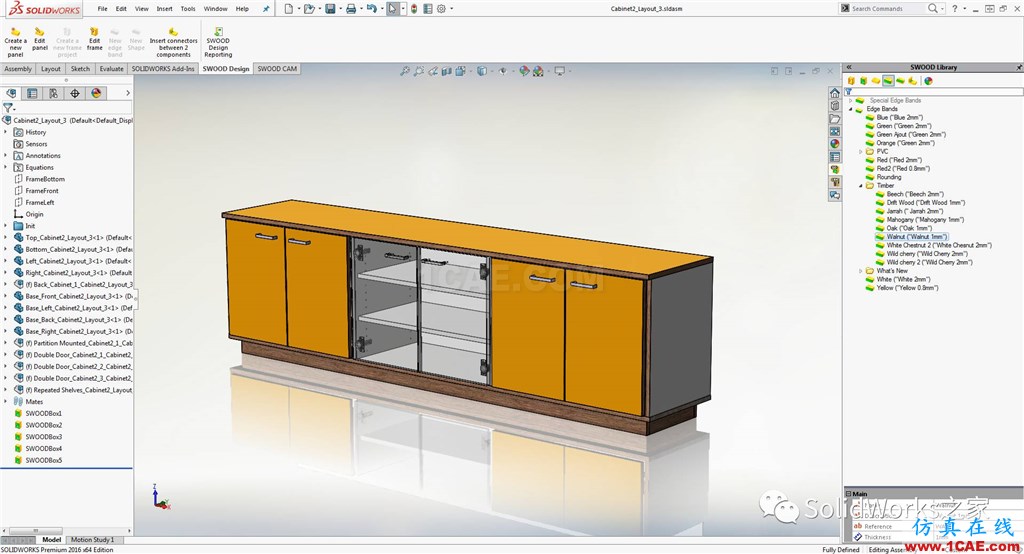This screenshot has height=554, width=1024.
Task: Open the Appearances color ball task pane icon
Action: [x=835, y=144]
